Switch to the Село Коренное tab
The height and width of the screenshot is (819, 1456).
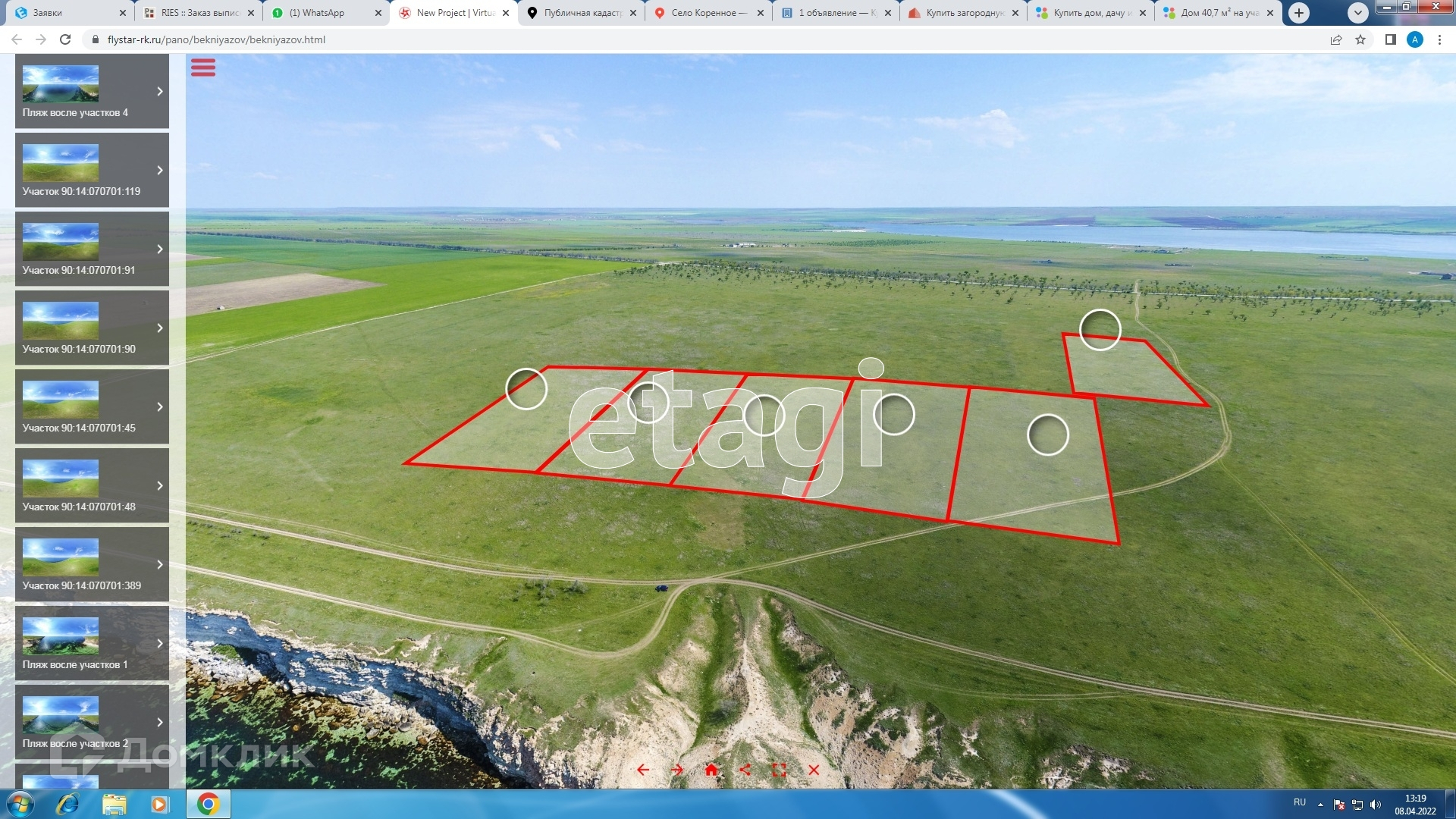705,13
